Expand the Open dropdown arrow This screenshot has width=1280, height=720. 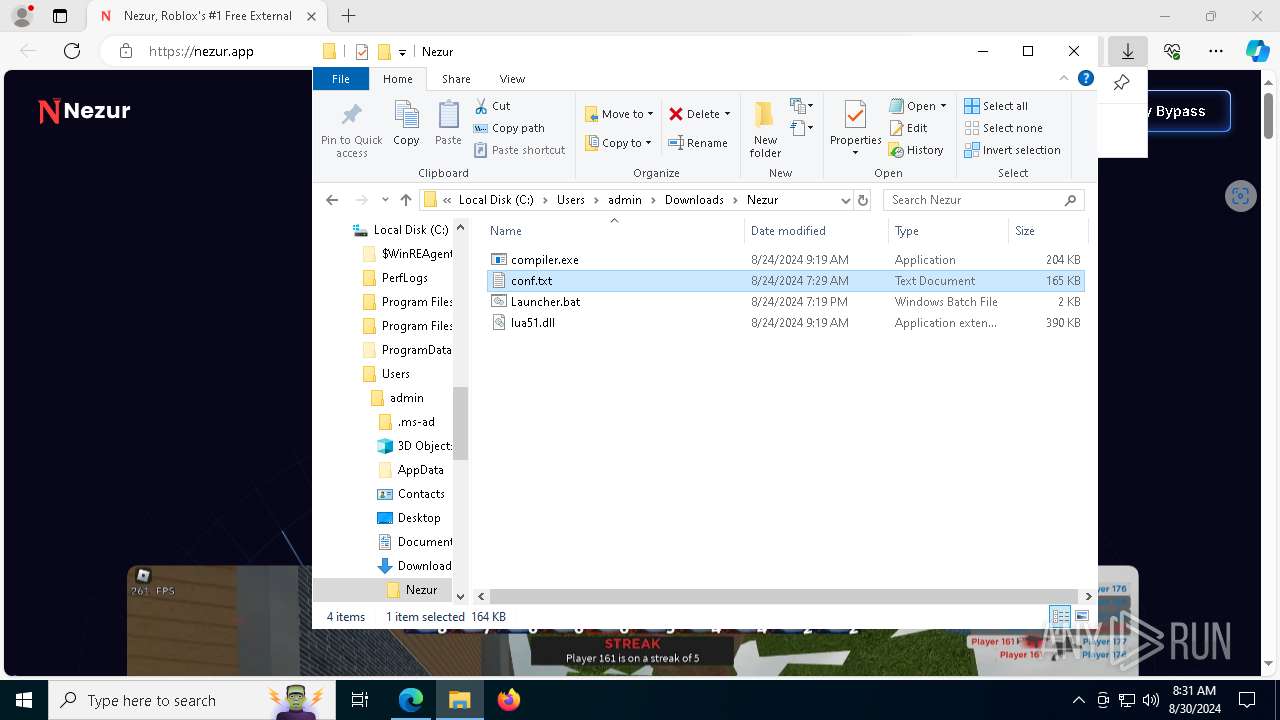coord(943,106)
